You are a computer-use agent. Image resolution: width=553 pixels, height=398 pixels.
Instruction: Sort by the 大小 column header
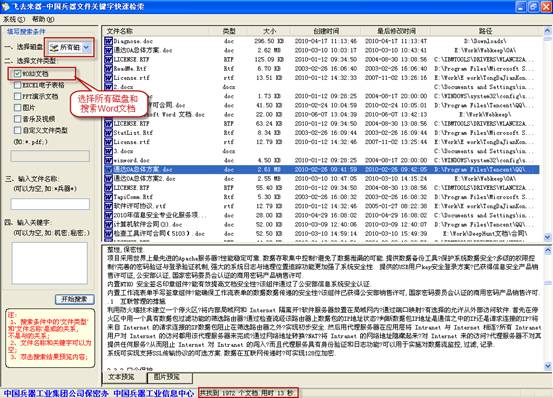(x=269, y=31)
